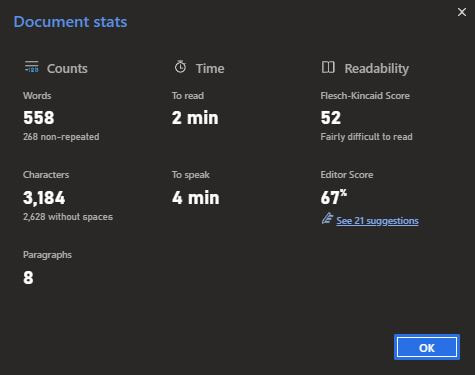The image size is (475, 375).
Task: Open the See 21 suggestions link
Action: [377, 221]
